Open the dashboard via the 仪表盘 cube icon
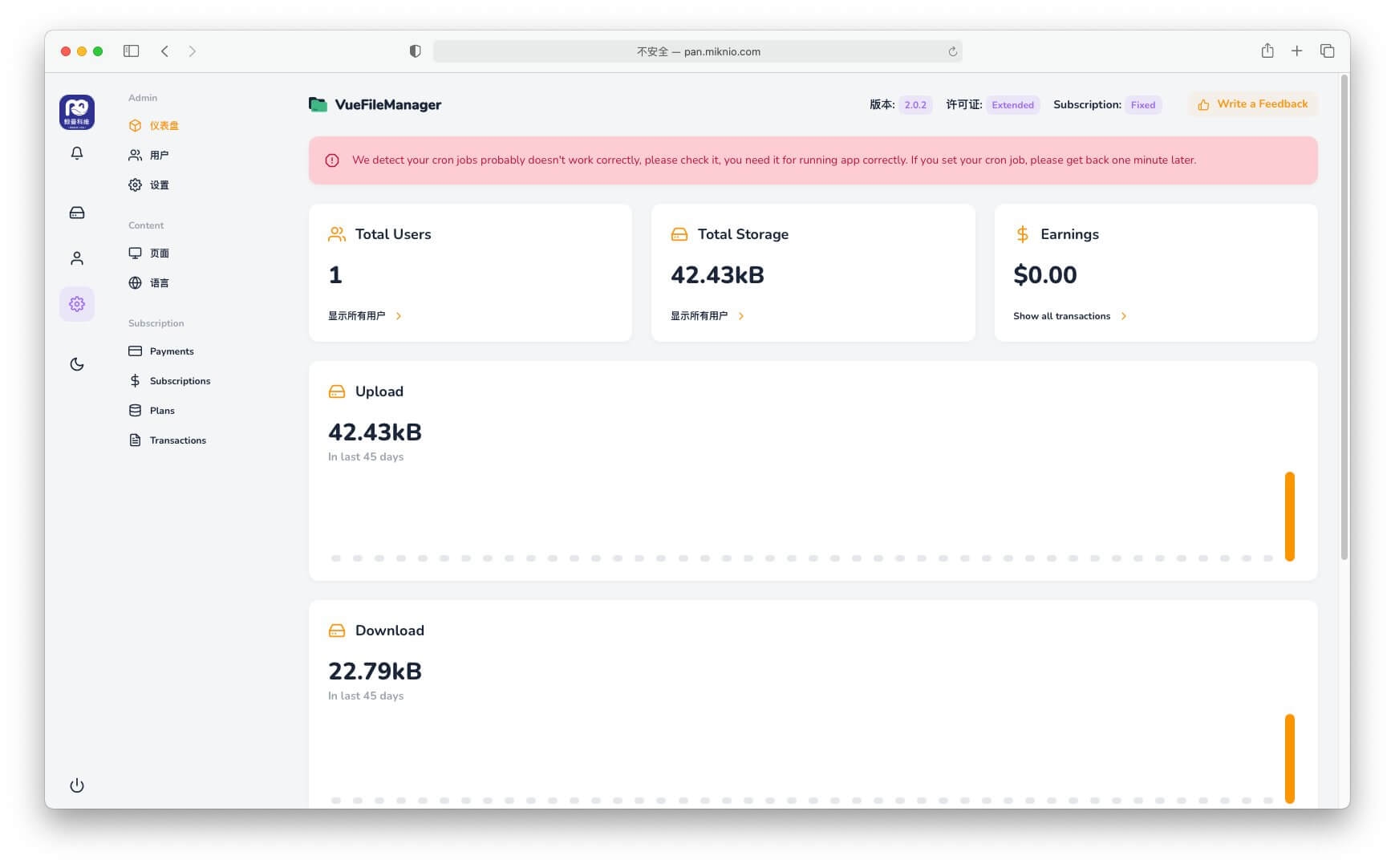 136,125
